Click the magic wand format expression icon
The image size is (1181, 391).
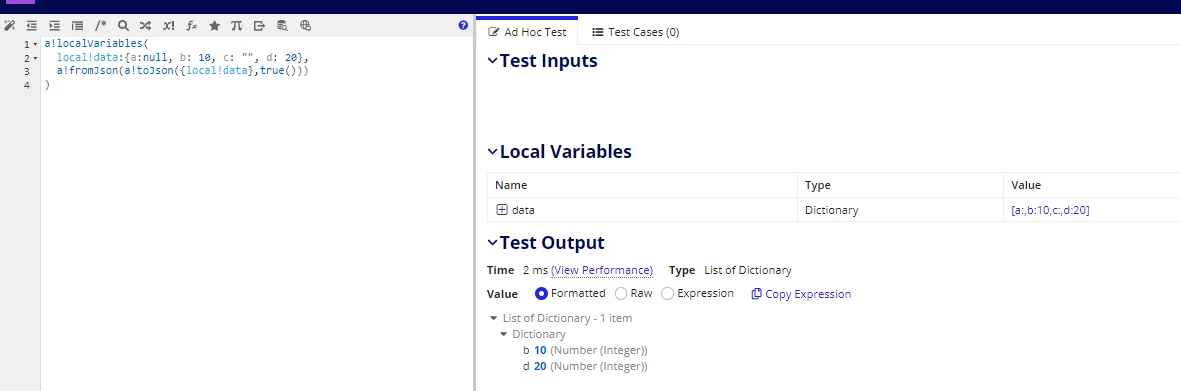(x=9, y=26)
